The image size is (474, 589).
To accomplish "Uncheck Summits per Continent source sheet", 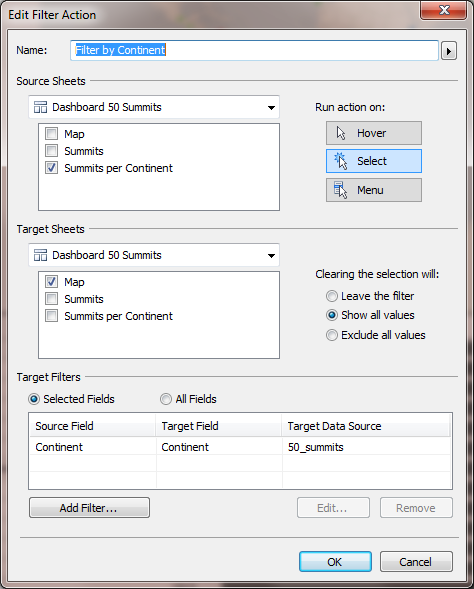I will pyautogui.click(x=51, y=168).
